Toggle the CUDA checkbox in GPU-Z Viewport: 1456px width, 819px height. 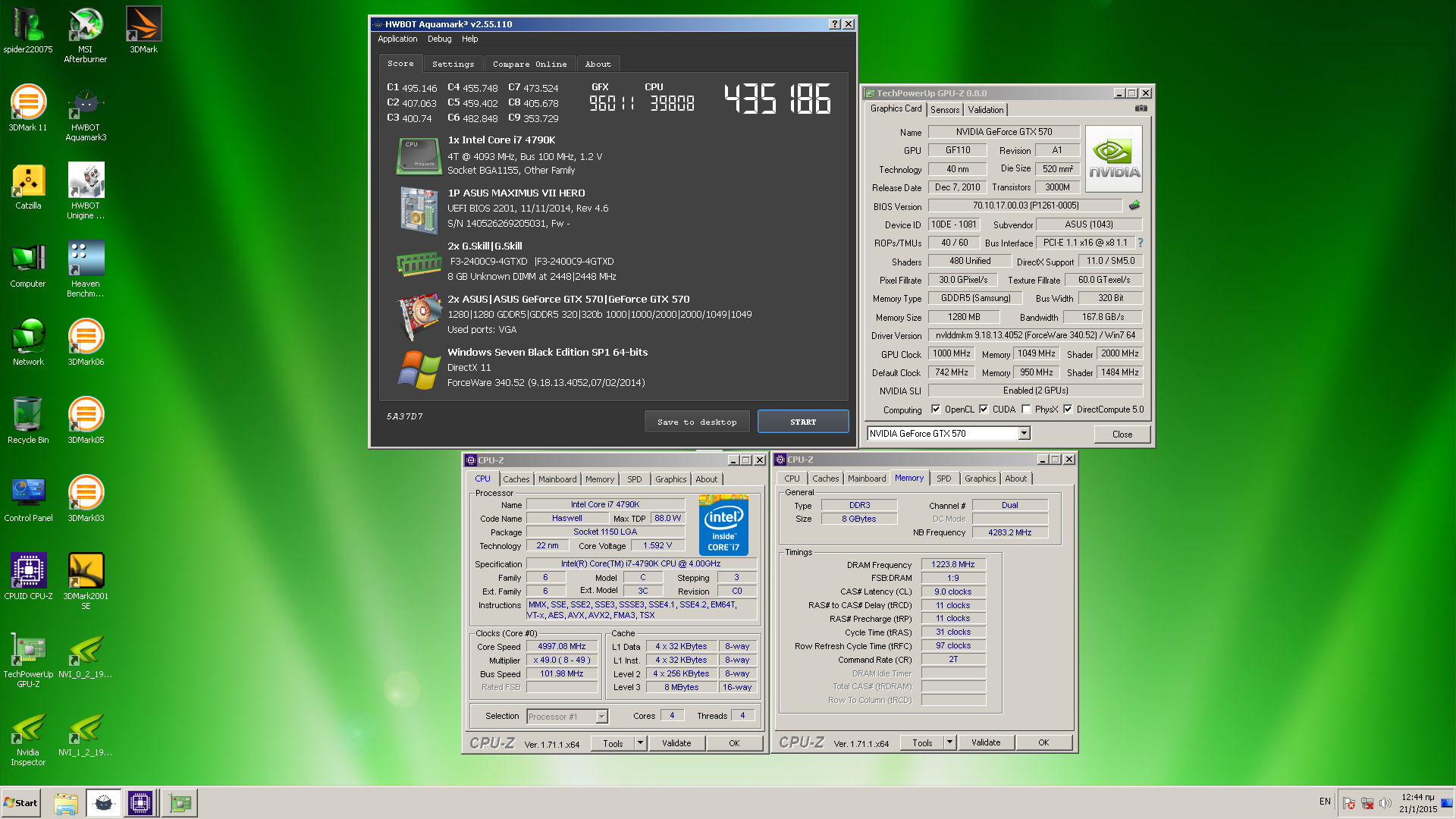[984, 409]
